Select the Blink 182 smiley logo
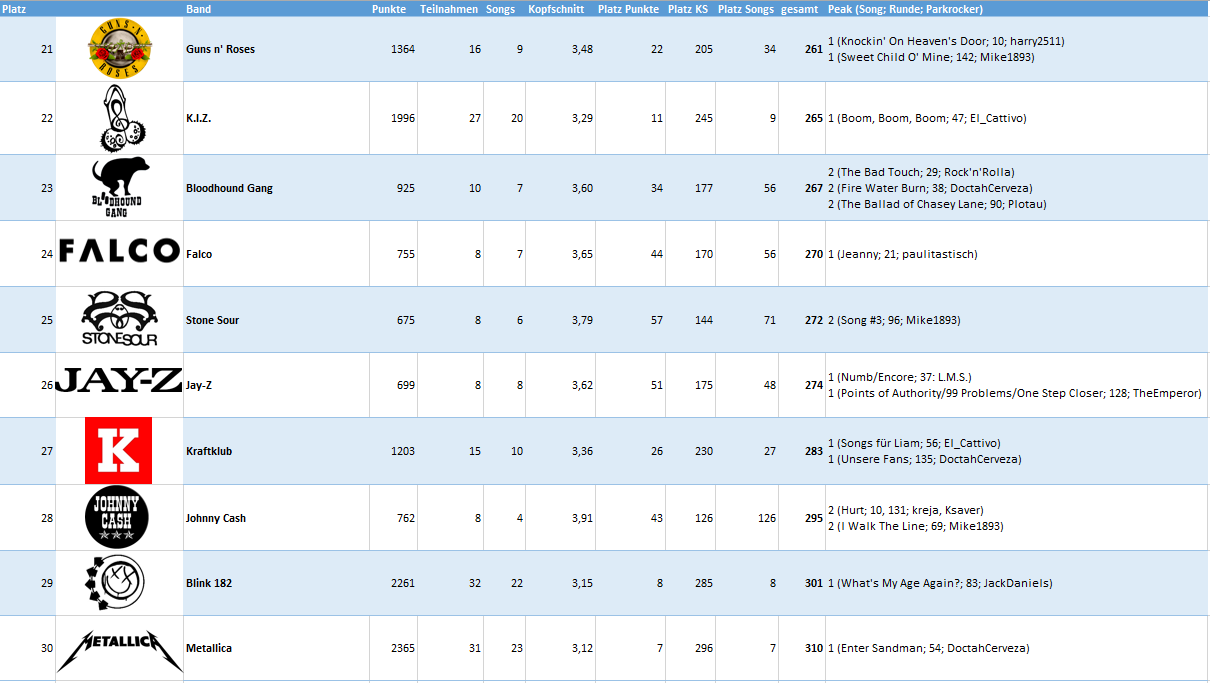 115,583
